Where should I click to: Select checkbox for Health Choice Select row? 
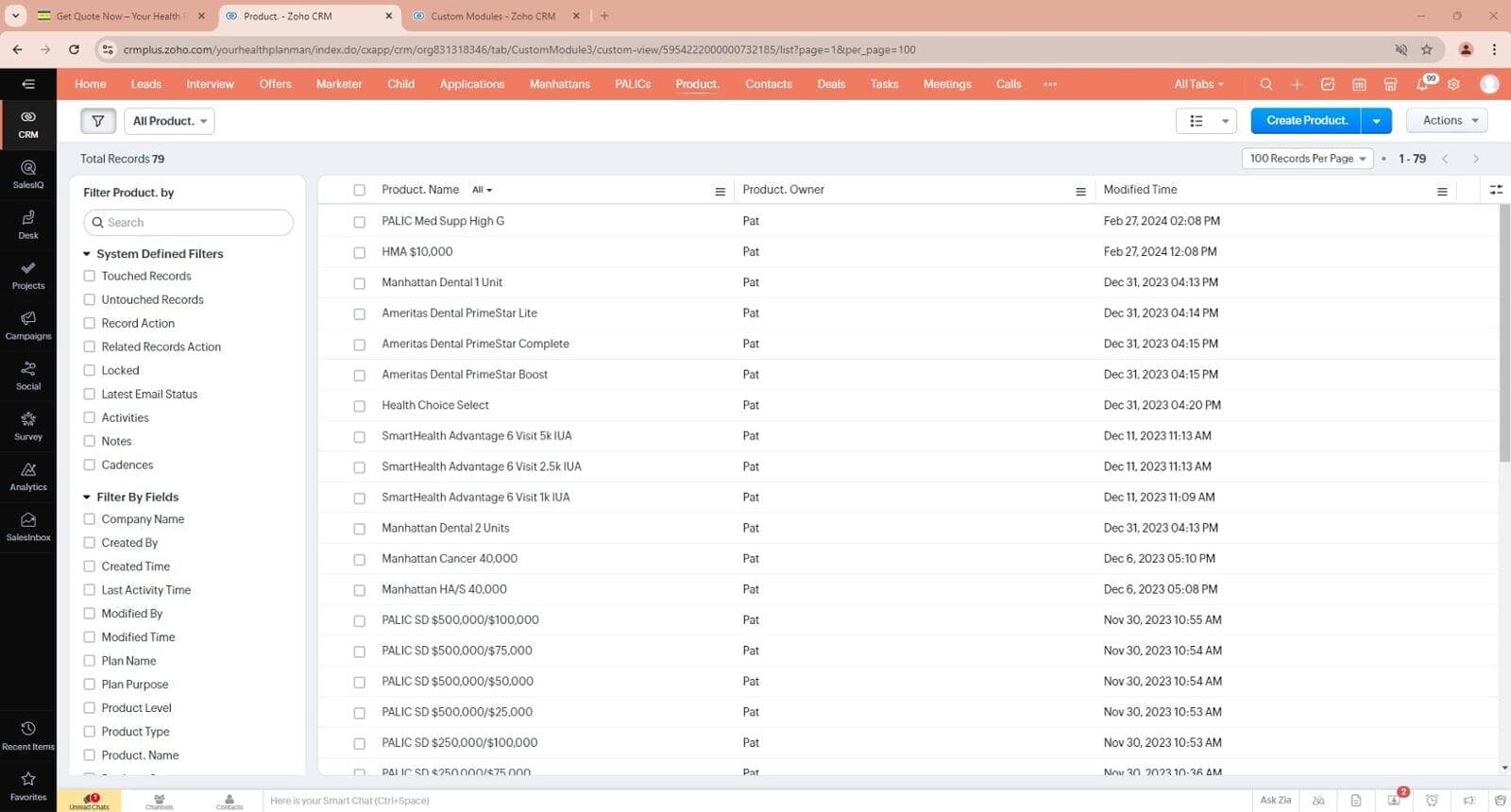[x=359, y=406]
